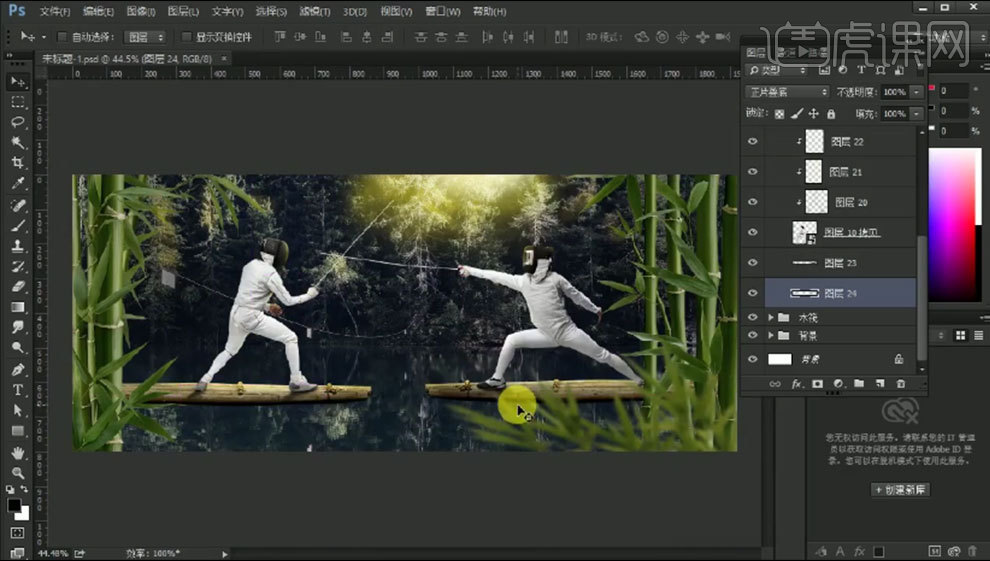Image resolution: width=990 pixels, height=561 pixels.
Task: Click the delete layer trash icon
Action: pyautogui.click(x=900, y=383)
